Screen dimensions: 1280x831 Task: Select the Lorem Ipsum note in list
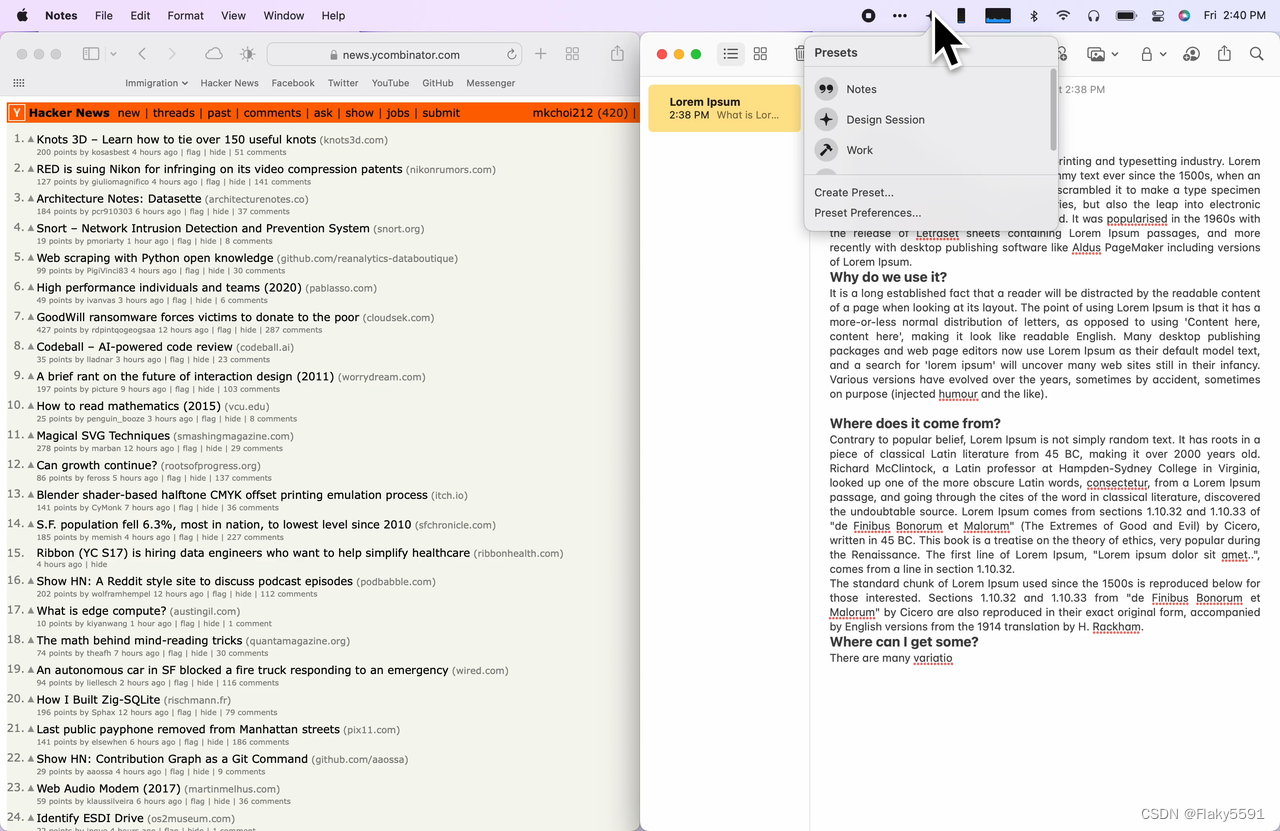(x=724, y=108)
